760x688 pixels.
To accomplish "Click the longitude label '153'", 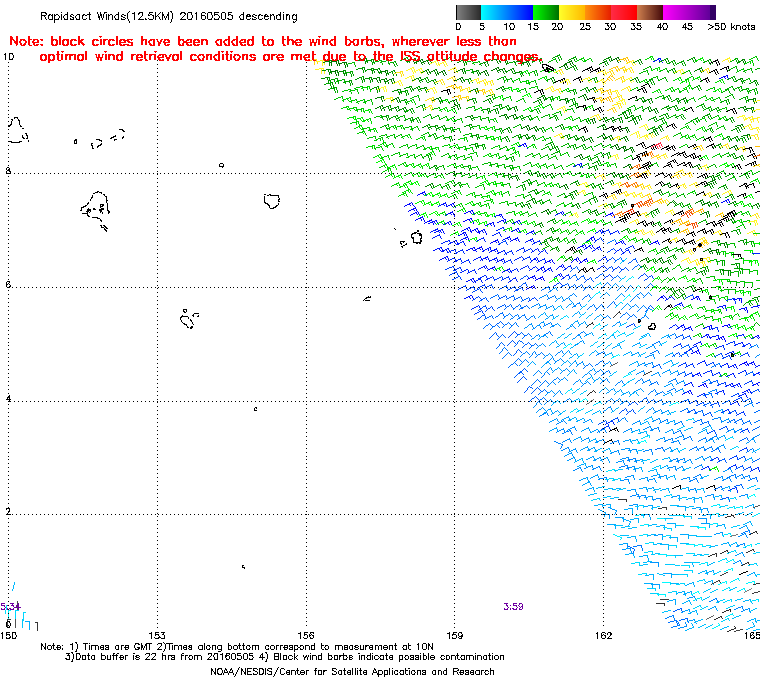I will [157, 635].
